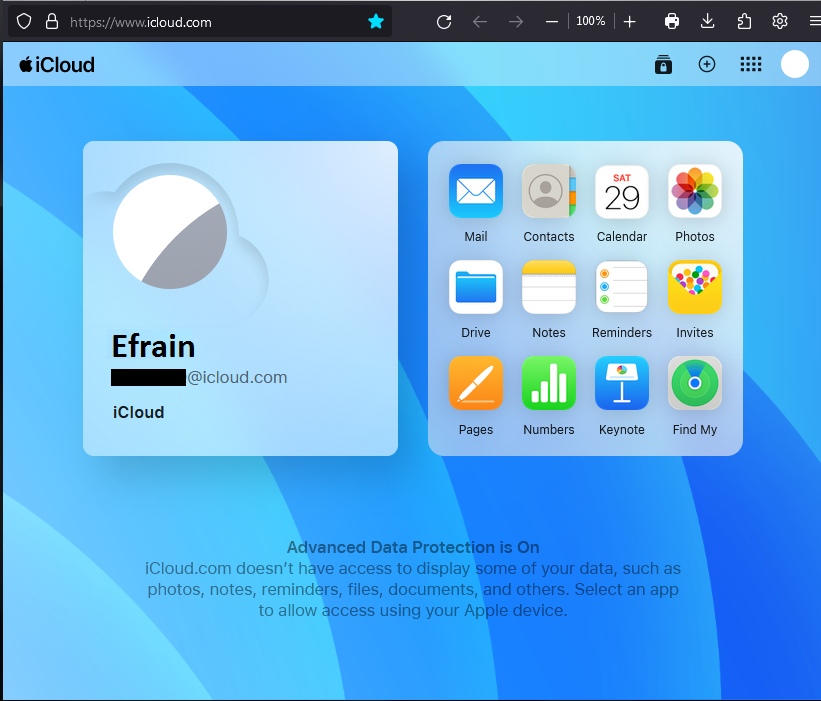Open the iCloud app launcher grid

pos(750,64)
